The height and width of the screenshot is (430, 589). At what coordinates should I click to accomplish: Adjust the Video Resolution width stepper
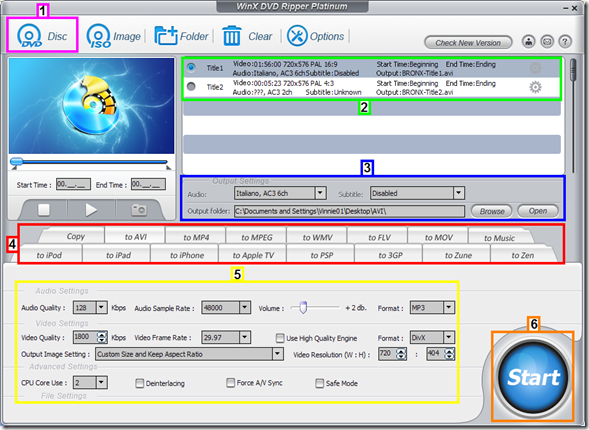pyautogui.click(x=401, y=353)
